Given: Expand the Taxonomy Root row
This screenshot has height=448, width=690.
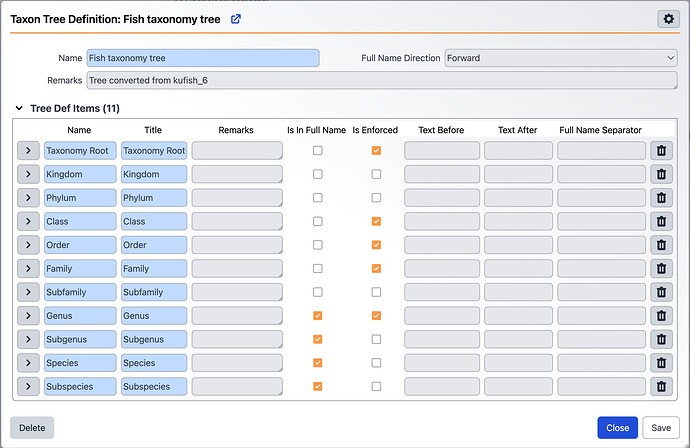Looking at the screenshot, I should (x=28, y=151).
